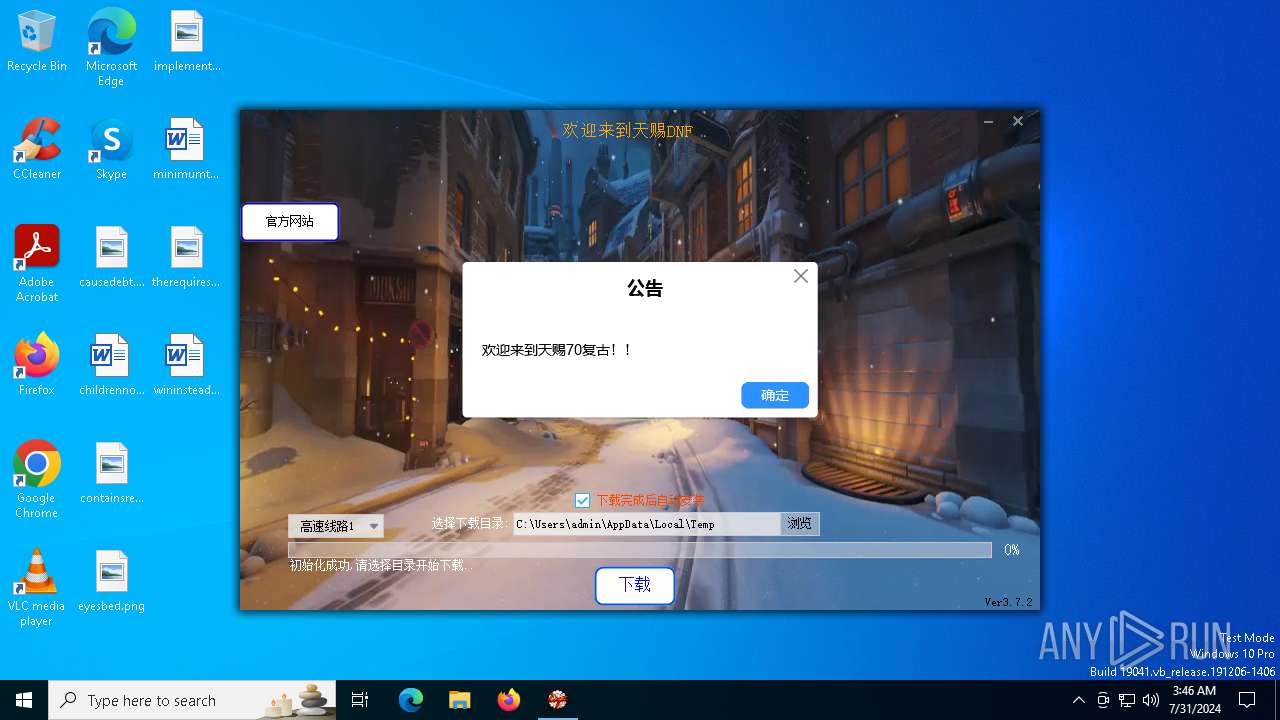Select the containsre... image file
This screenshot has height=720, width=1280.
[112, 474]
